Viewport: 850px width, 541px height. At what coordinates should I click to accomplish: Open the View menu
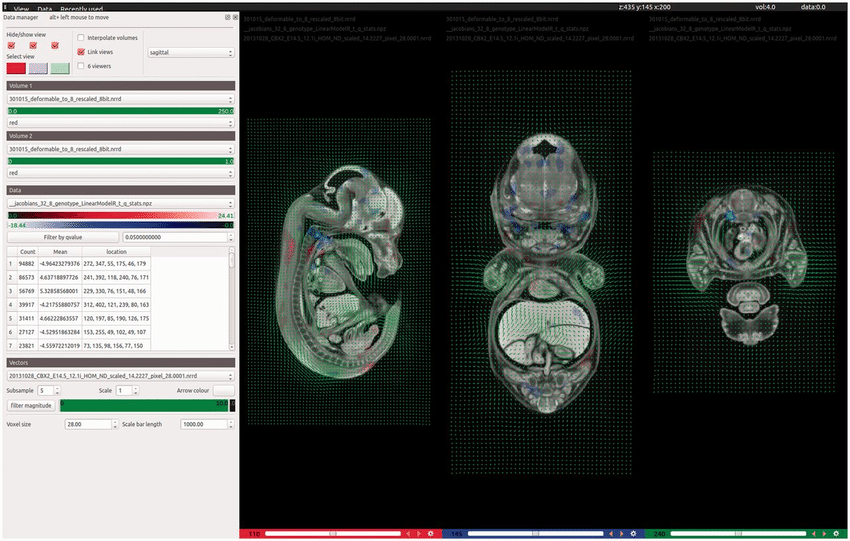pyautogui.click(x=21, y=7)
